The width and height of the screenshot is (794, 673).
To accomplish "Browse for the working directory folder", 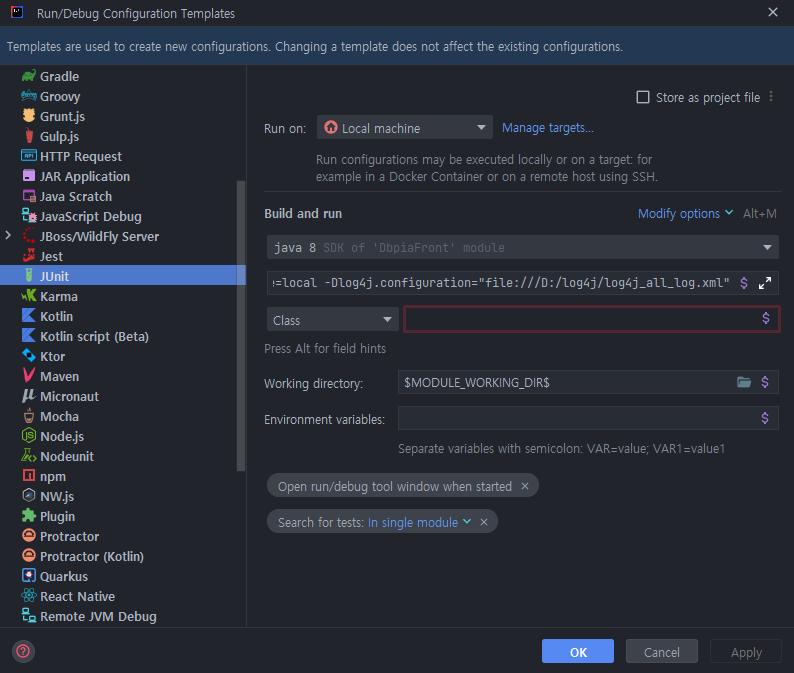I will pyautogui.click(x=743, y=382).
